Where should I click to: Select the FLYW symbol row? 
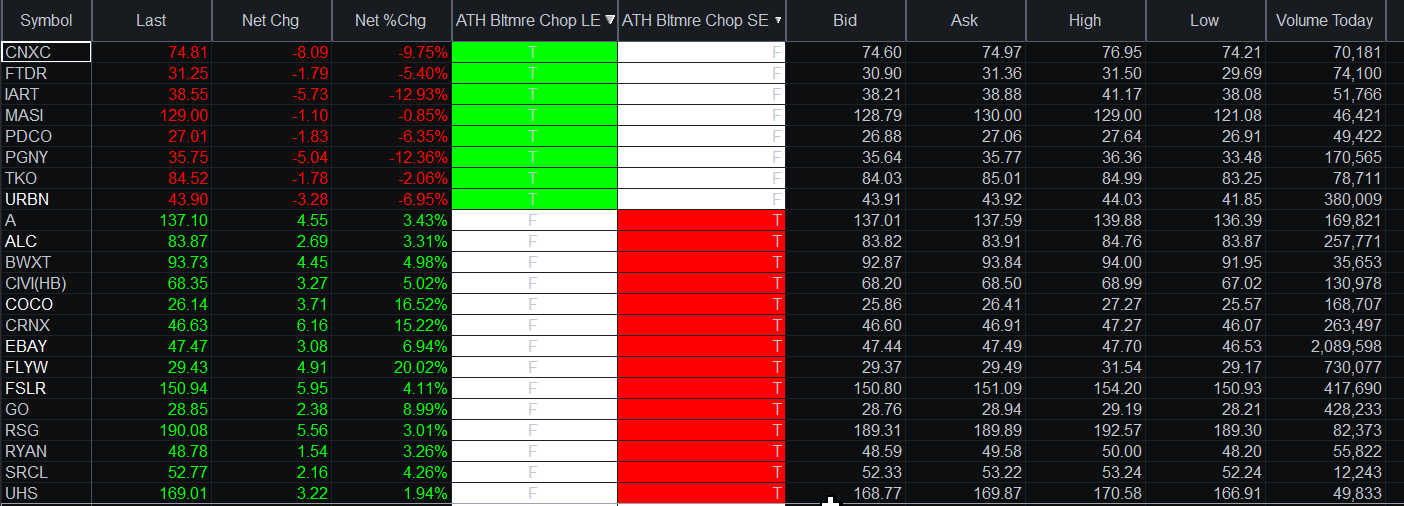click(x=46, y=367)
